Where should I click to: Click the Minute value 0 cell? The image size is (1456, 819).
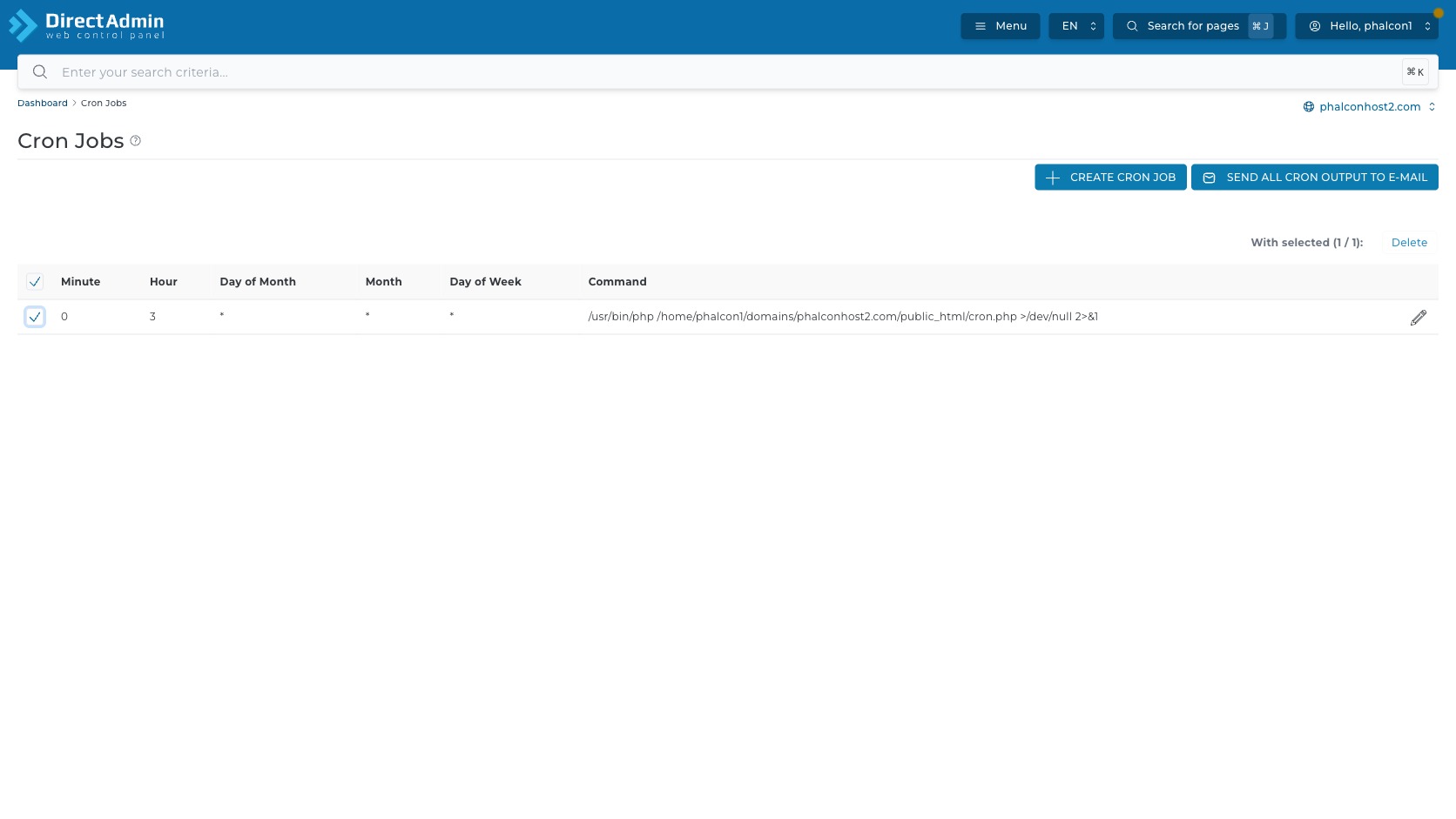click(x=64, y=317)
